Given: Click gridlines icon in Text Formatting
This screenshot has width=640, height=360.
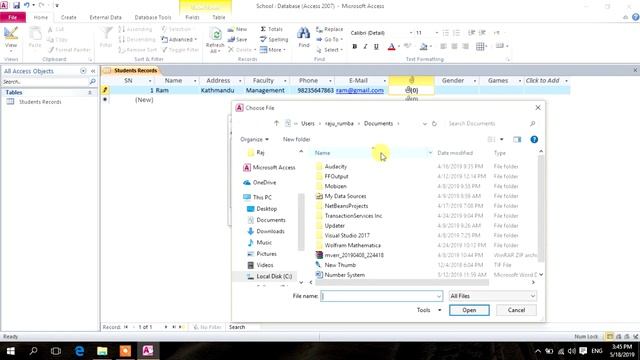Looking at the screenshot, I should tap(480, 47).
